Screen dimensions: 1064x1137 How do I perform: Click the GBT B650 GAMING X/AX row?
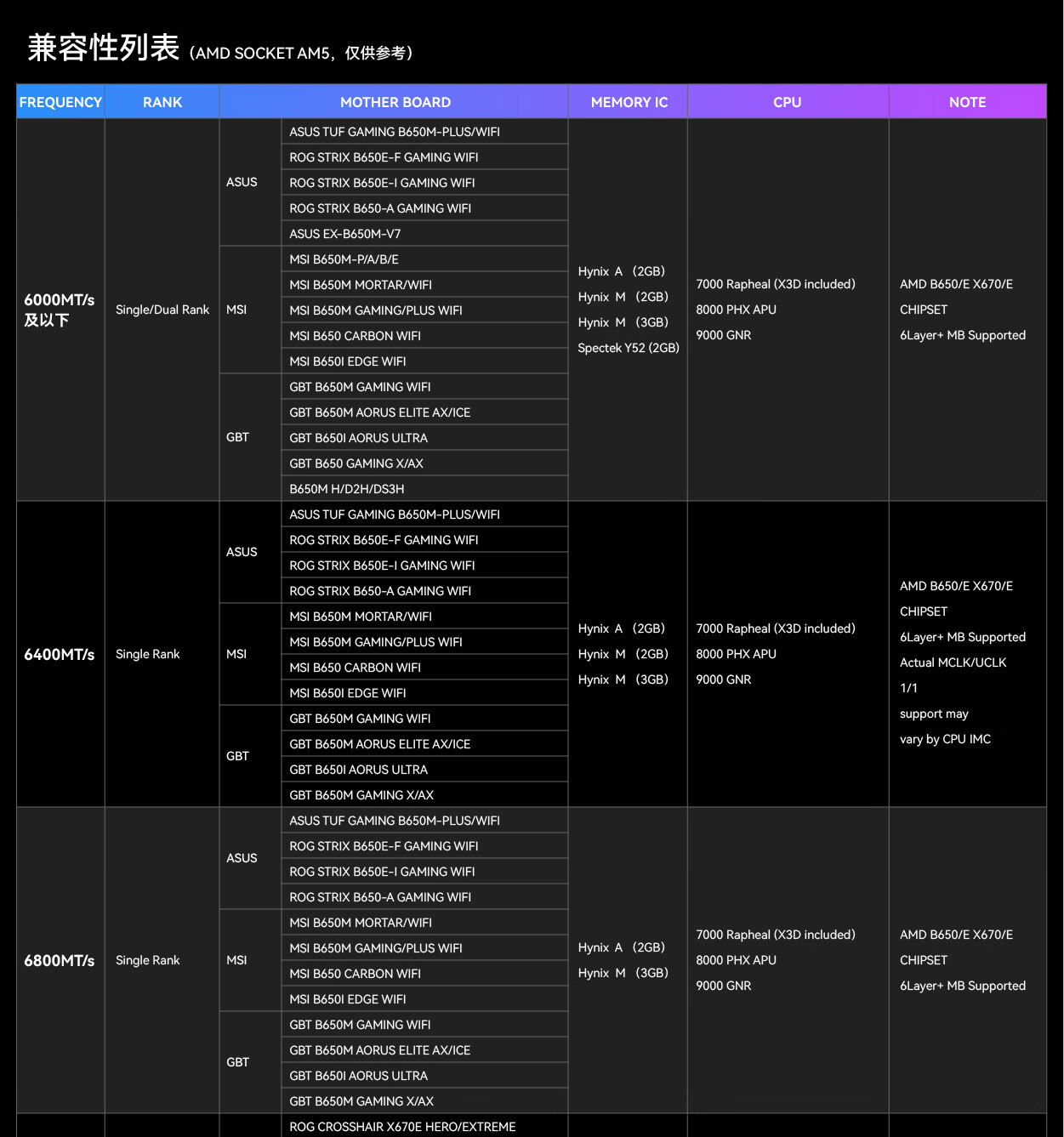(x=424, y=463)
